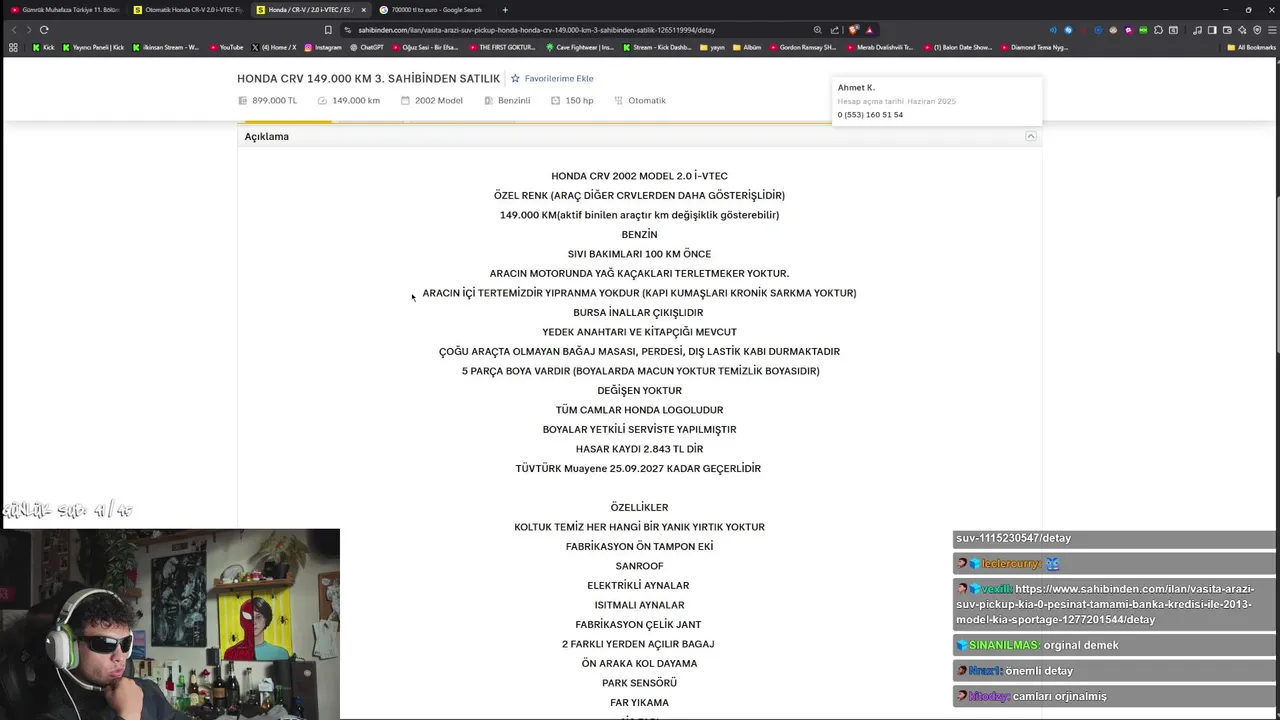Go back with the browser back arrow

click(x=13, y=30)
